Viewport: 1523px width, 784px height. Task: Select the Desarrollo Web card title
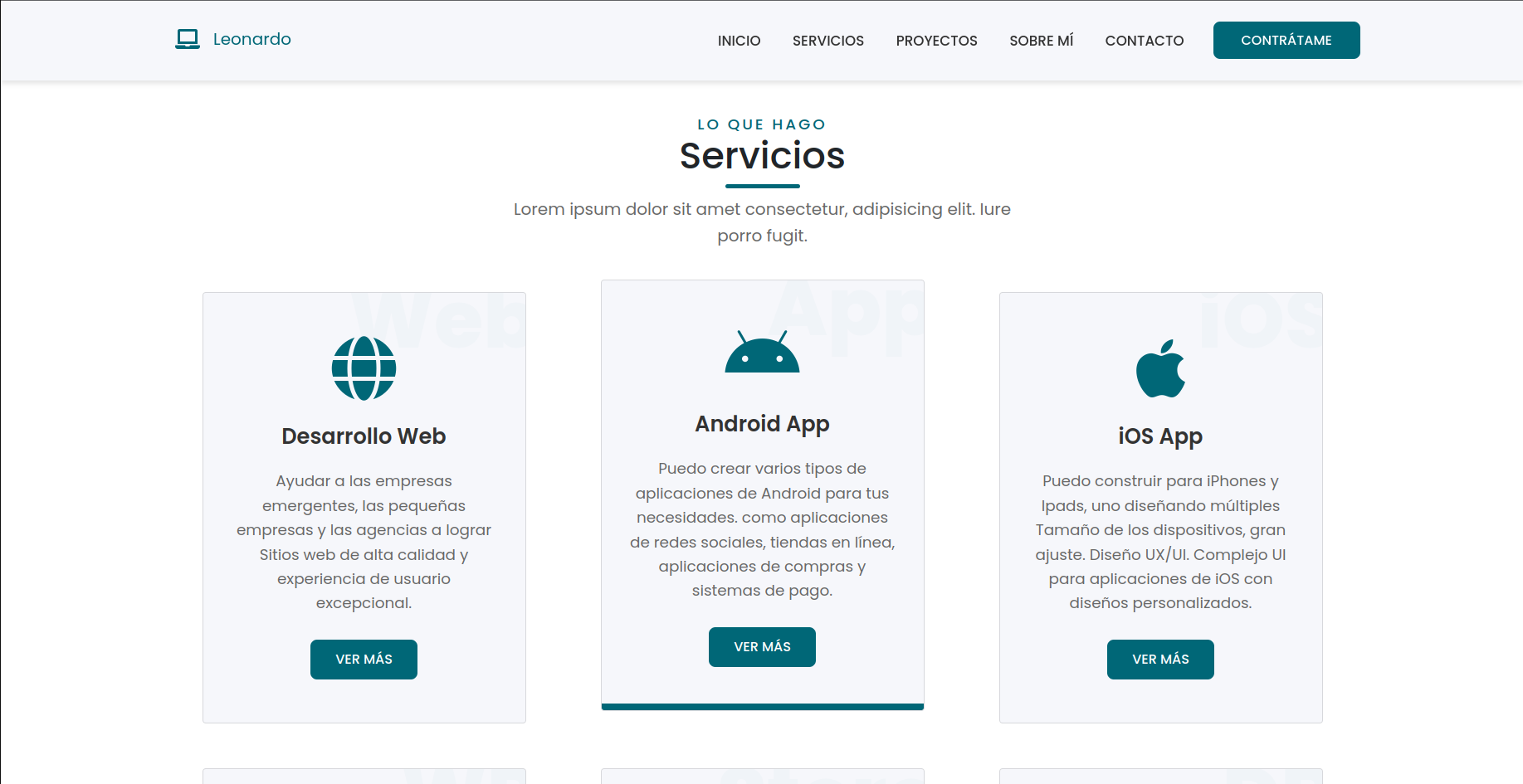tap(364, 436)
